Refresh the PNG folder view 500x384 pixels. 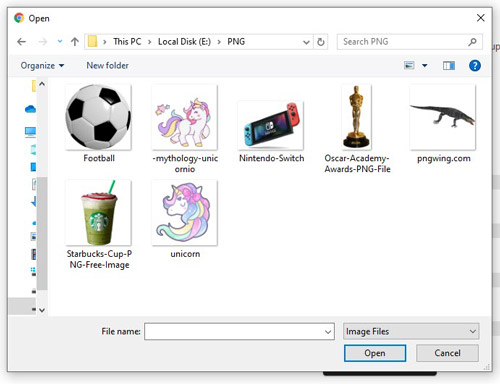(x=321, y=42)
